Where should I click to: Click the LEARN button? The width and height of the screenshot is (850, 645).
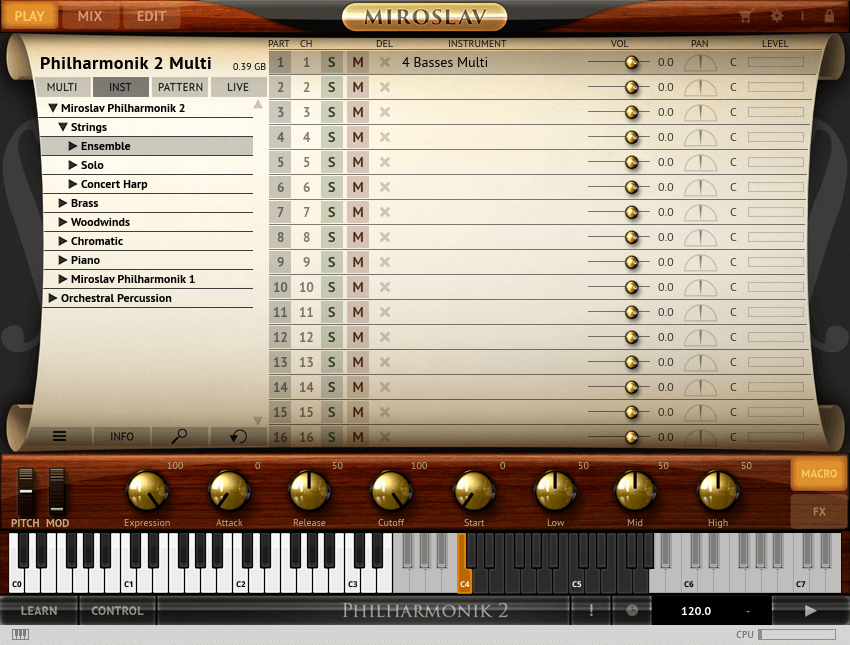39,611
